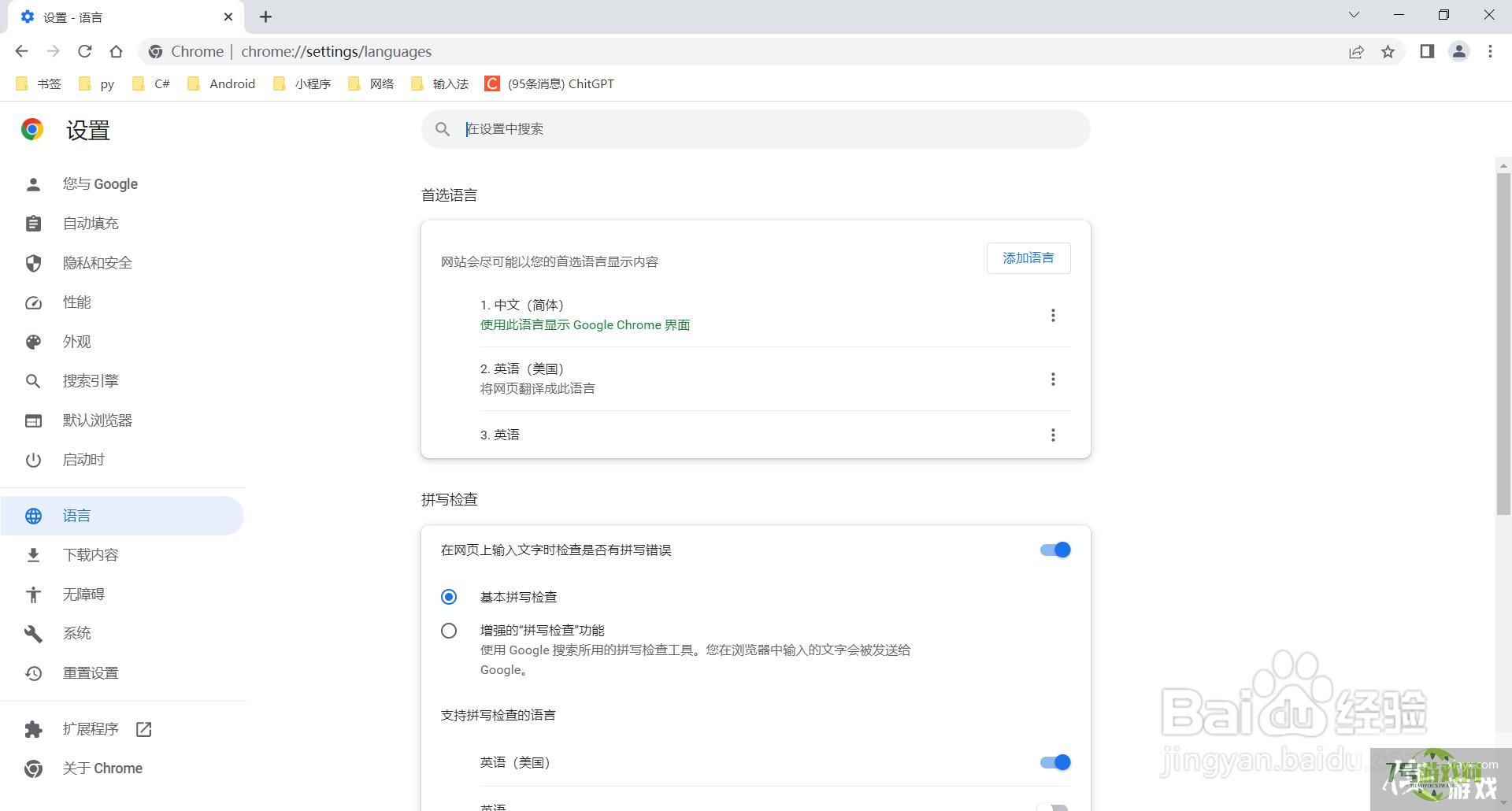Screen dimensions: 1512x811
Task: Click the magnifier icon in settings search
Action: click(443, 129)
